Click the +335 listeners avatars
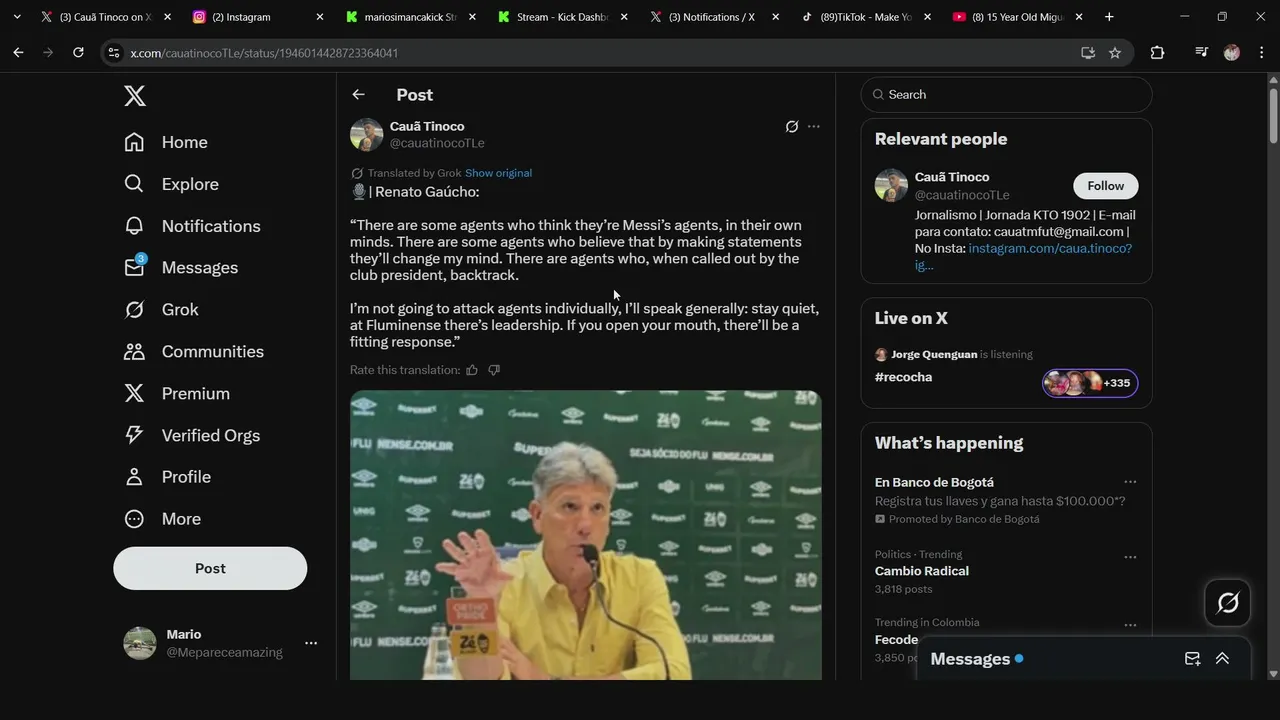Image resolution: width=1280 pixels, height=720 pixels. pos(1090,383)
